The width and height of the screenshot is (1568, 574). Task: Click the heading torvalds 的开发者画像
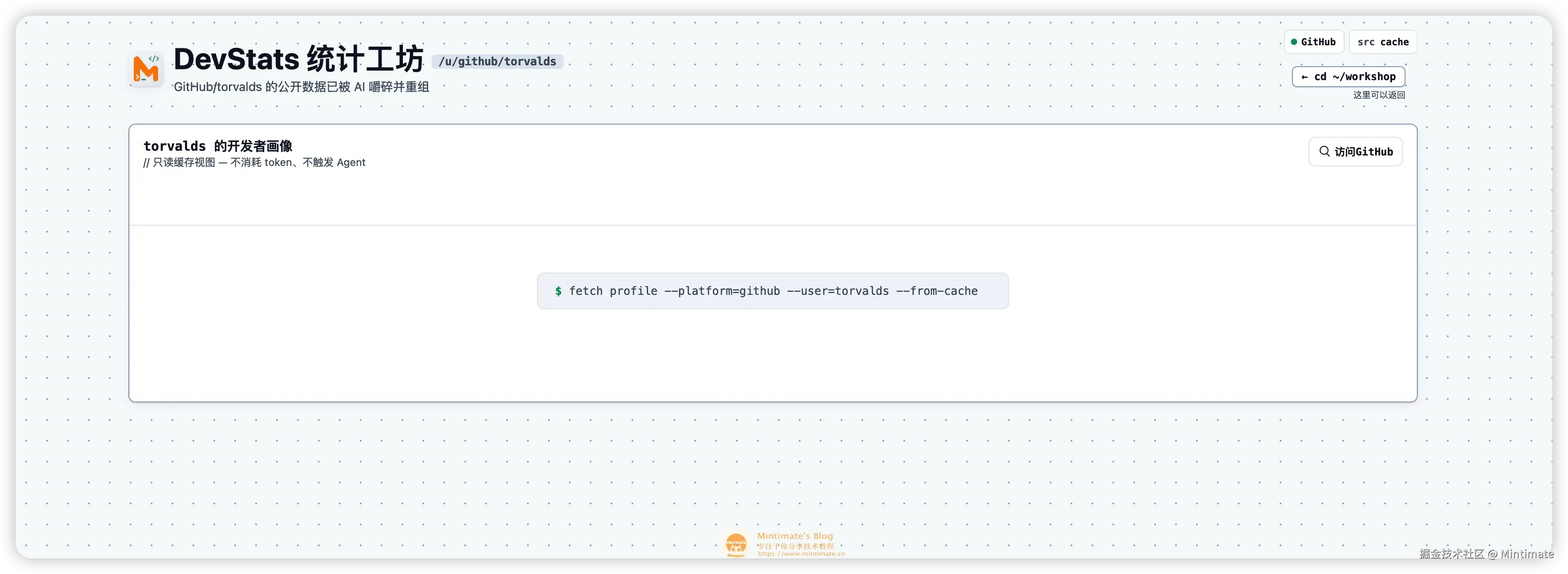[x=218, y=146]
